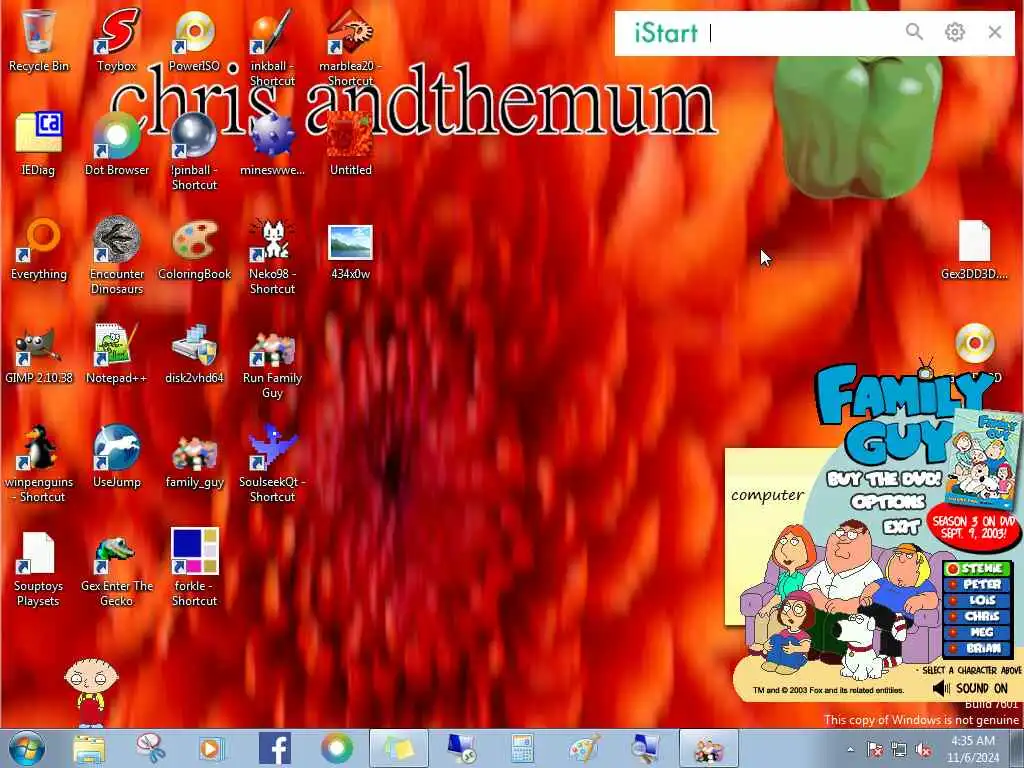This screenshot has height=768, width=1024.
Task: Select the family_guy desktop icon
Action: 194,452
